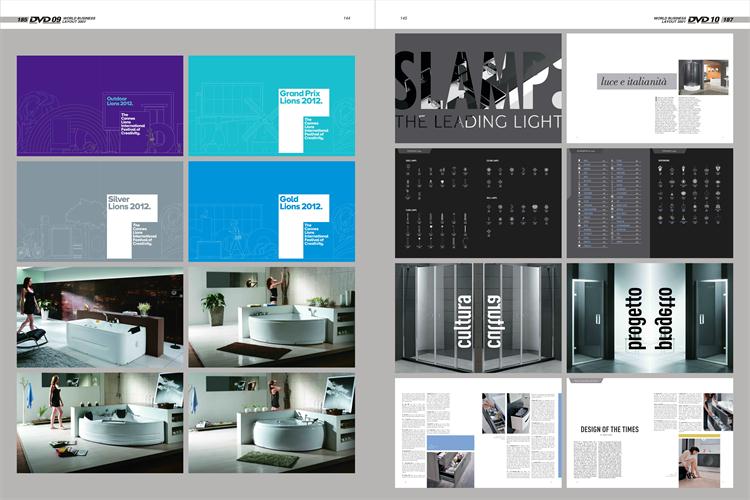
Task: Select bathtub photo with woman reaching for shelf
Action: pos(271,318)
